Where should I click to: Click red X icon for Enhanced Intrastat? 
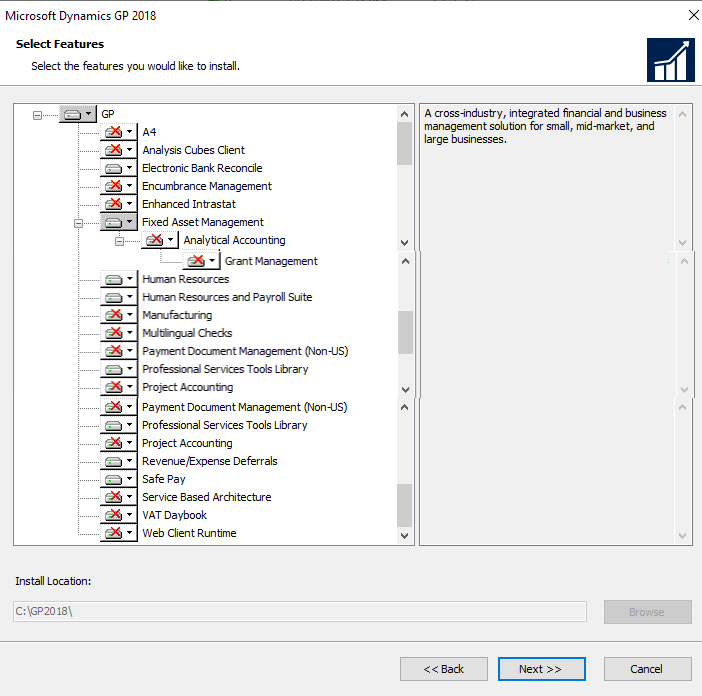(x=114, y=204)
